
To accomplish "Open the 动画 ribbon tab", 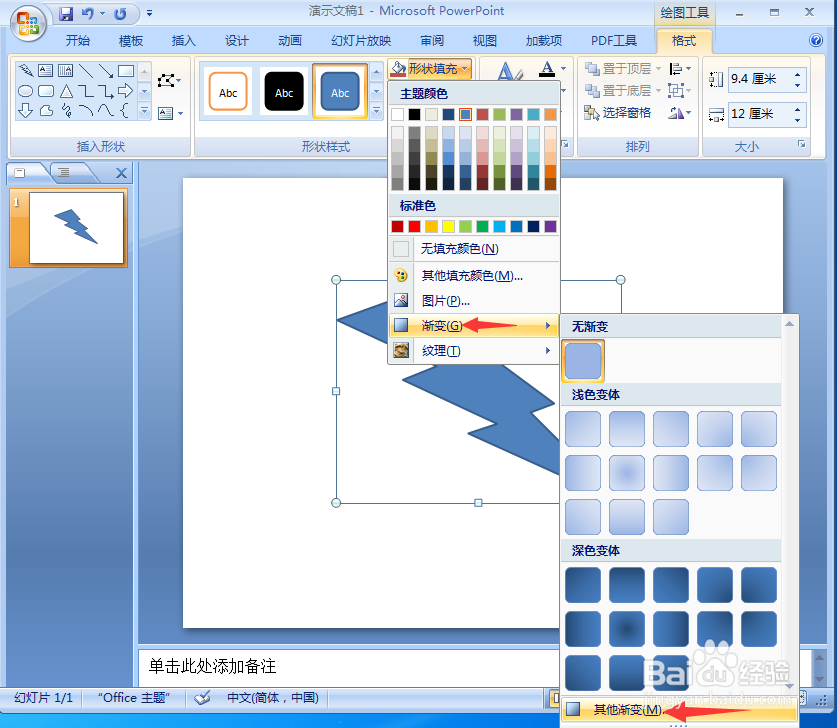I will [x=290, y=41].
